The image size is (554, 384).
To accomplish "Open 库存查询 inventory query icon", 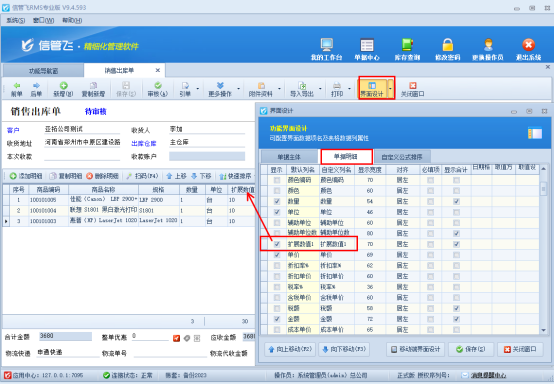I will tap(407, 45).
